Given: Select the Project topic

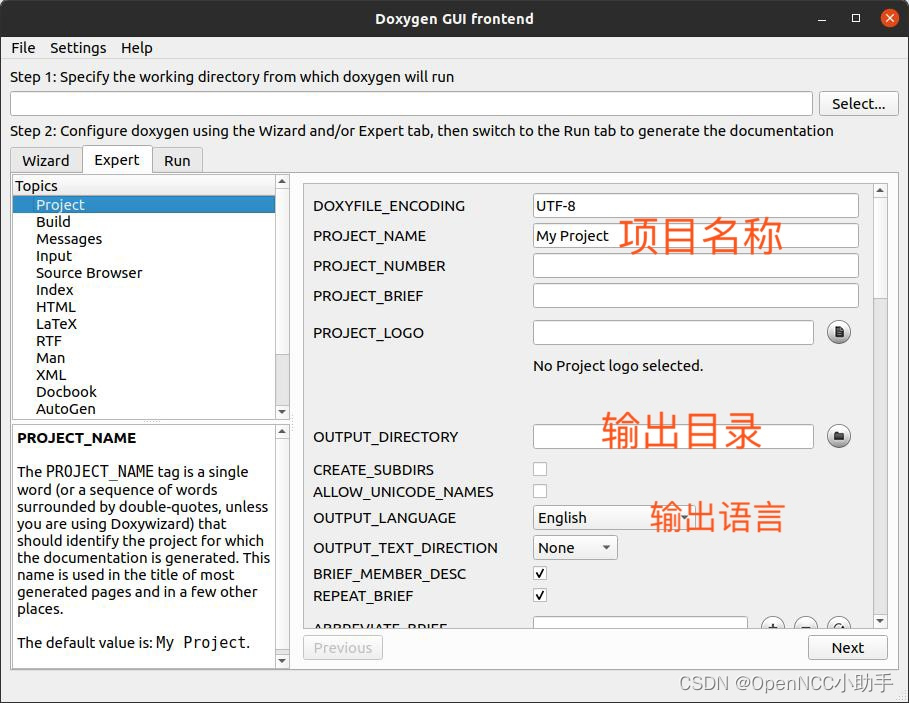Looking at the screenshot, I should (x=144, y=205).
